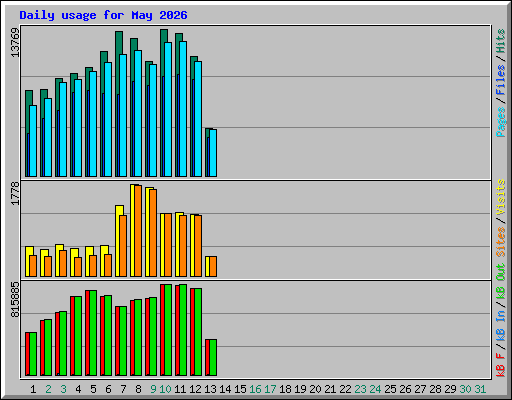Viewport: 512px width, 400px height.
Task: Select day 30 on the x-axis
Action: point(465,389)
